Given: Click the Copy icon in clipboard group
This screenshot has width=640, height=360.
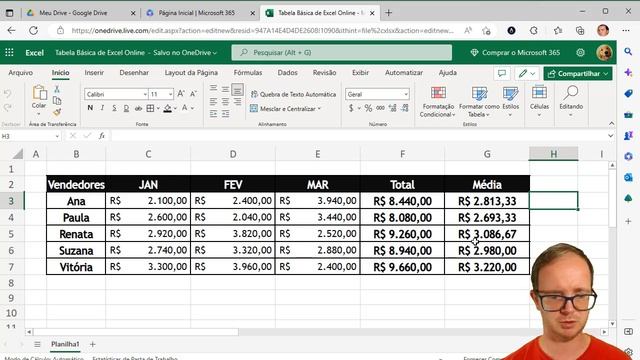Looking at the screenshot, I should (57, 100).
